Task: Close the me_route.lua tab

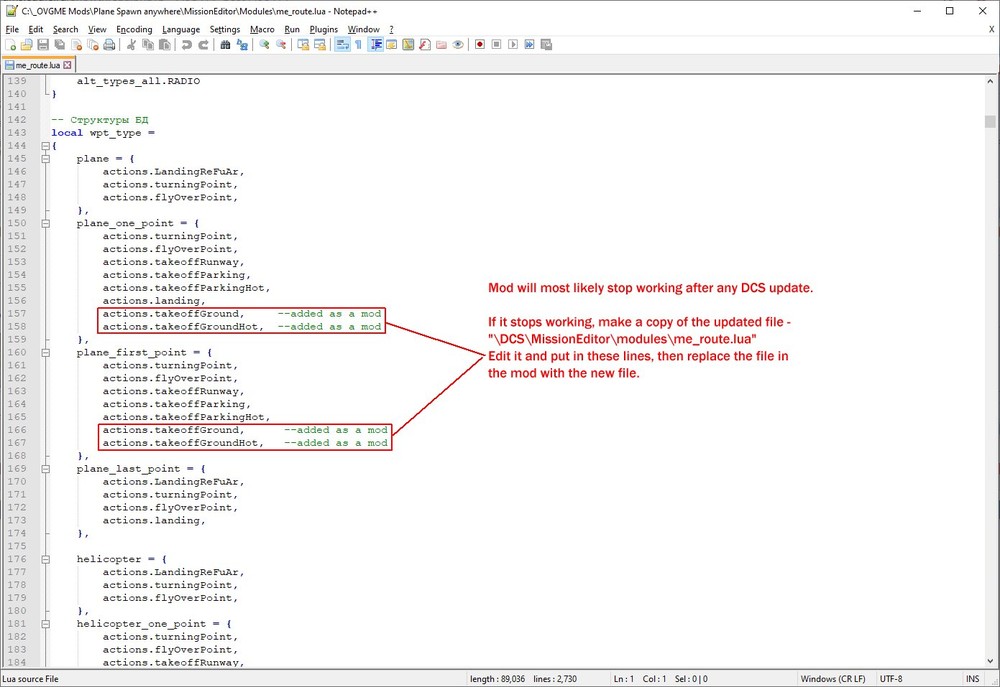Action: 68,65
